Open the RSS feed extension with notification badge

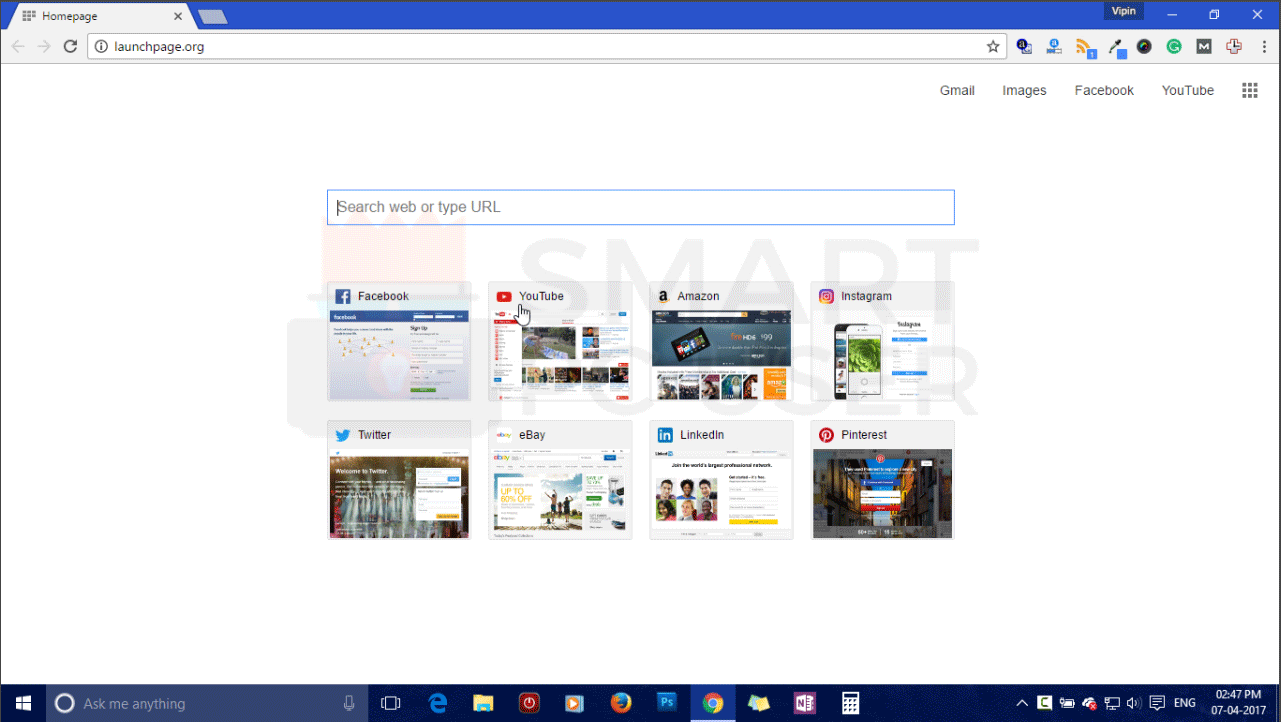point(1084,46)
